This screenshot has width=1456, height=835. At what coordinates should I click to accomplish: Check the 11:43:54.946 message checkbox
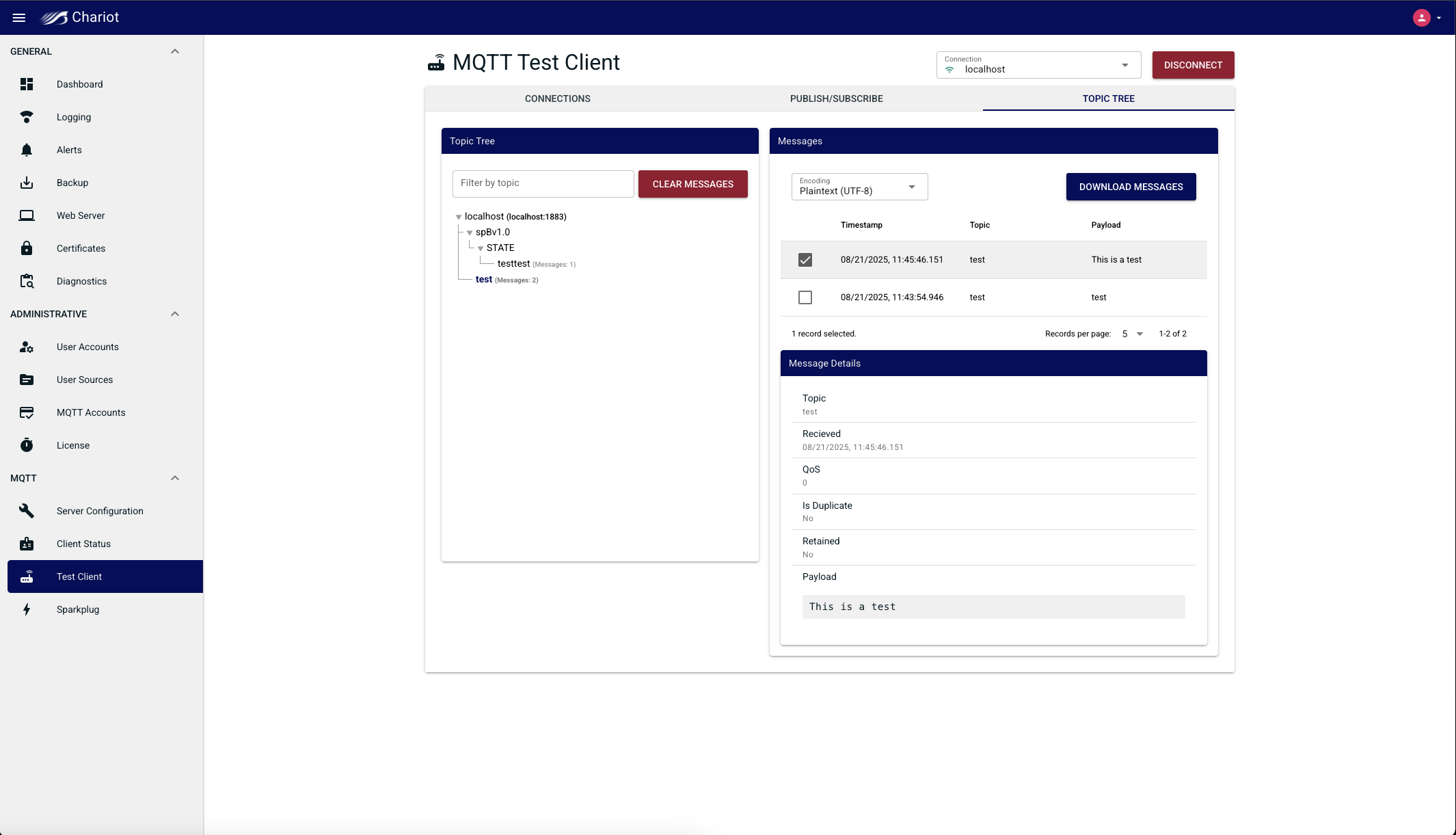coord(805,297)
